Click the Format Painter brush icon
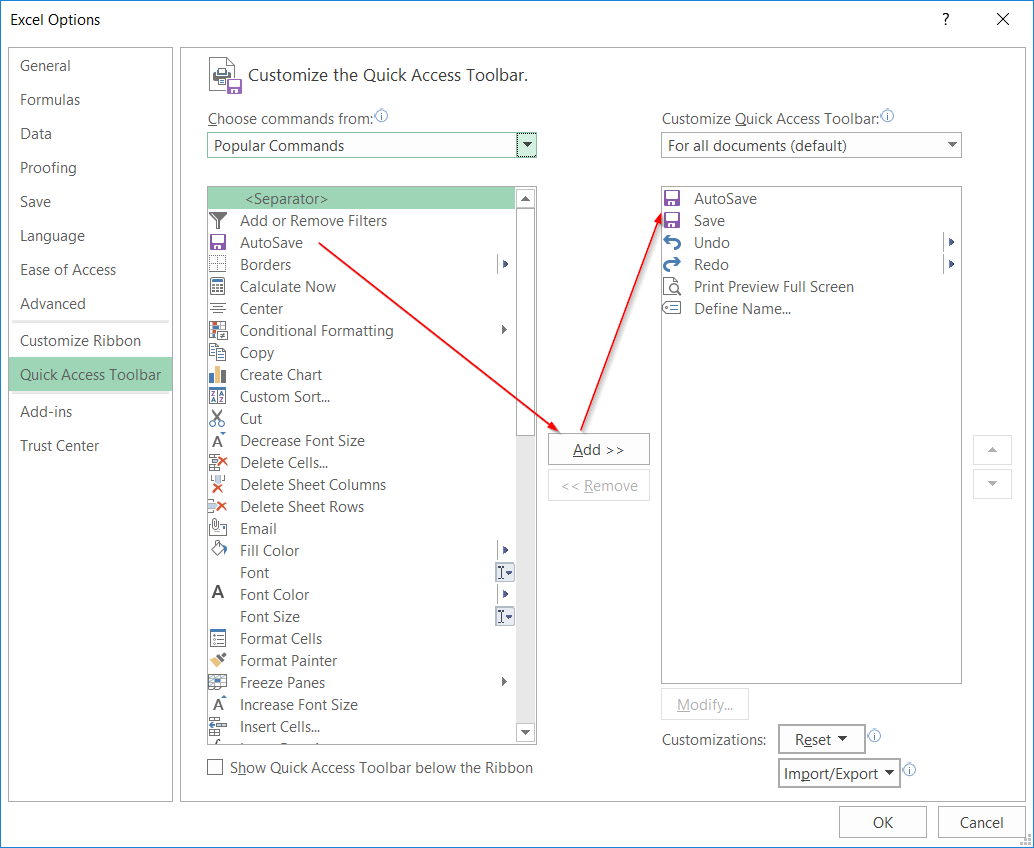This screenshot has height=848, width=1034. (x=218, y=661)
